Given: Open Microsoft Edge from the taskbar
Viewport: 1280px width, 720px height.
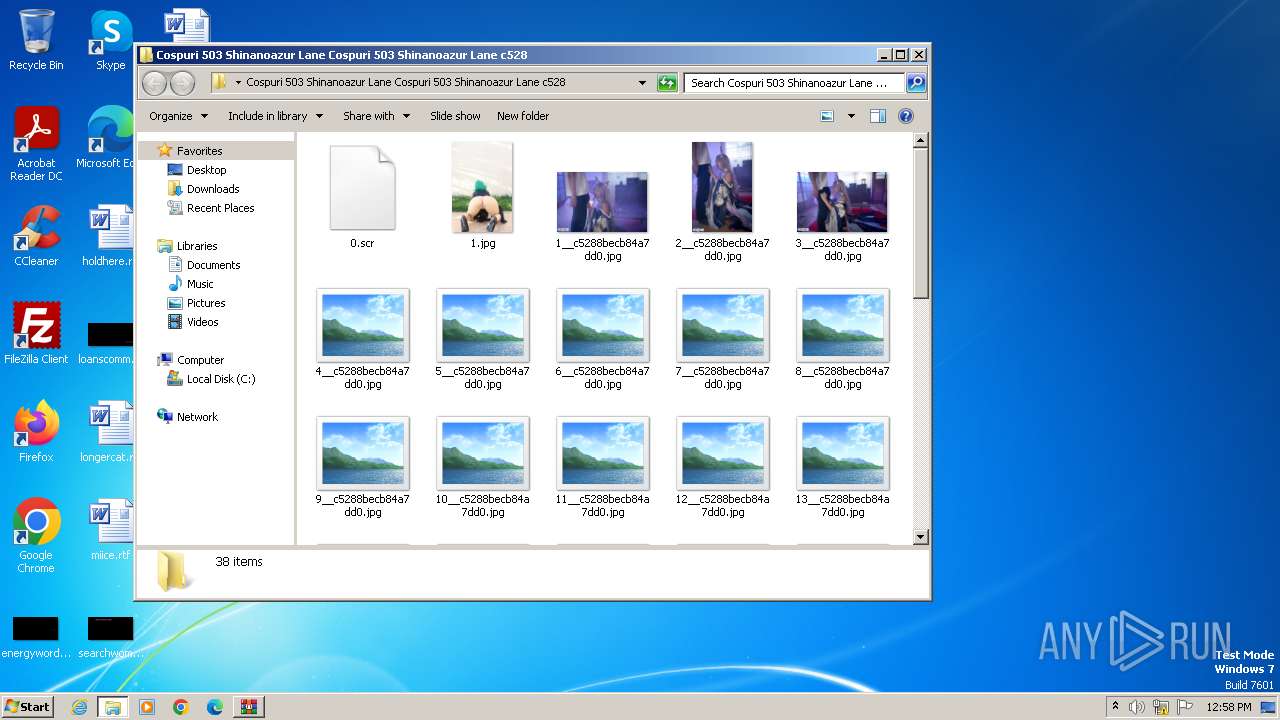Looking at the screenshot, I should click(x=215, y=707).
